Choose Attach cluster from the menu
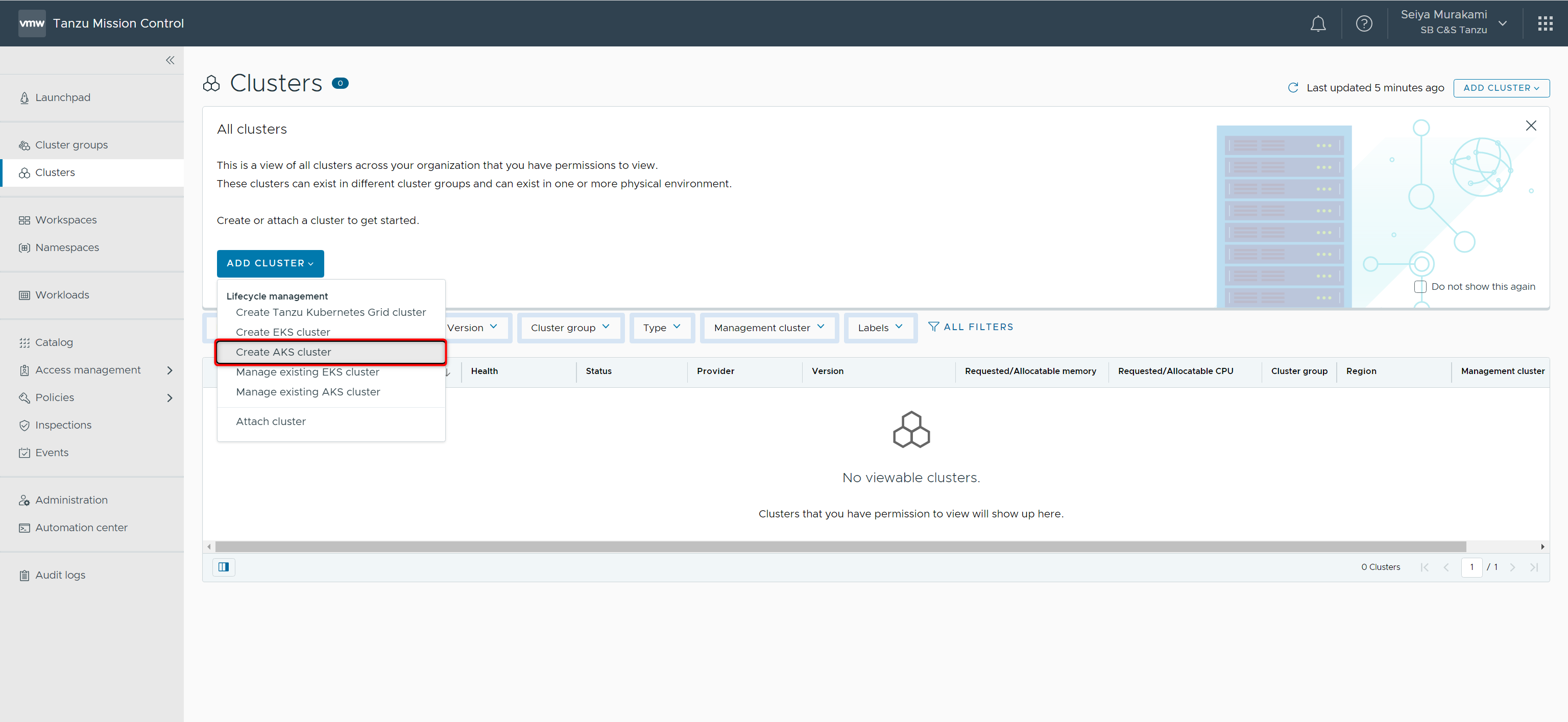Screen dimensions: 1568x722 pyautogui.click(x=271, y=421)
